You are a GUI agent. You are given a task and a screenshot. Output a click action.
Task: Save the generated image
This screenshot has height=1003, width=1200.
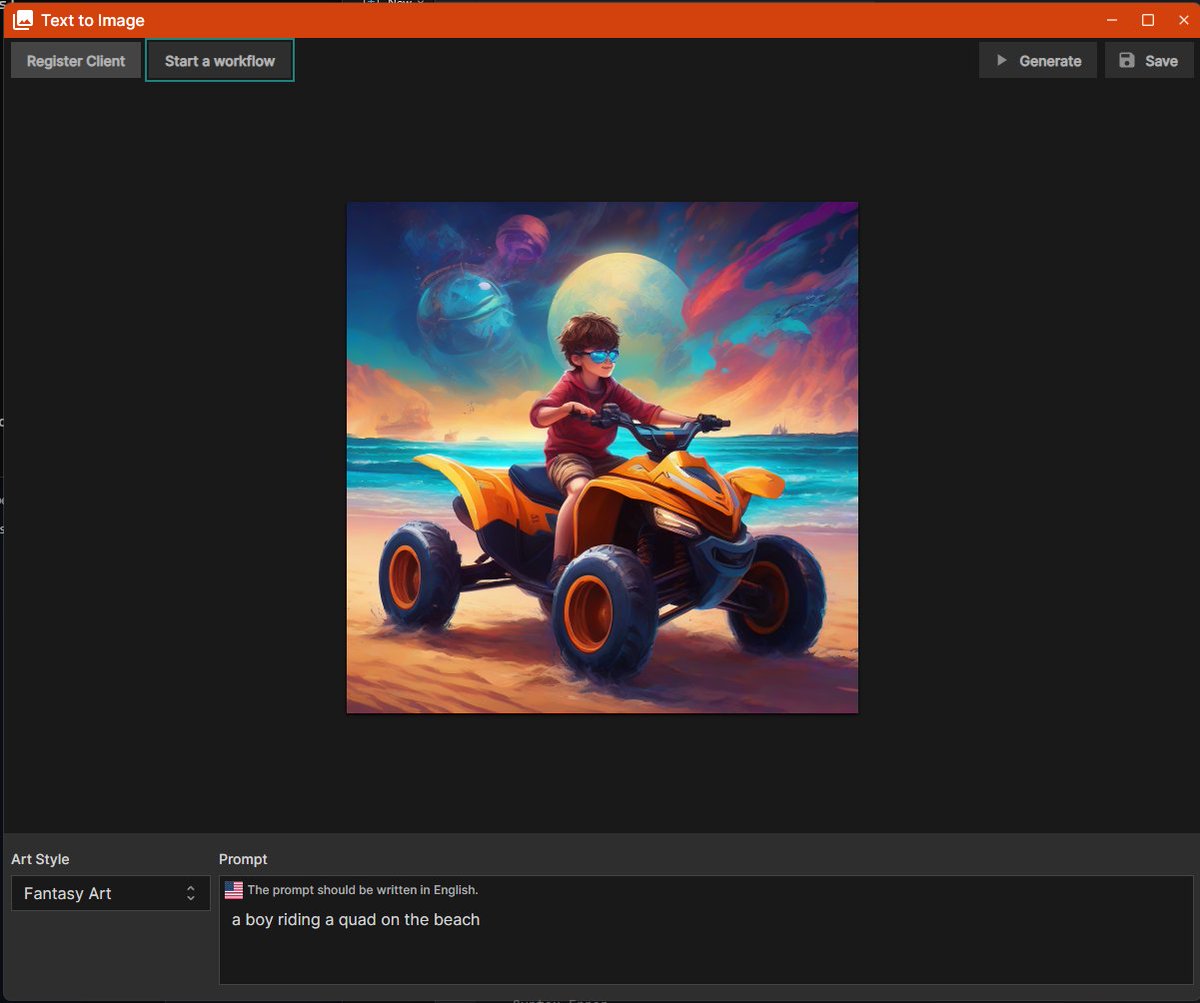click(x=1149, y=61)
